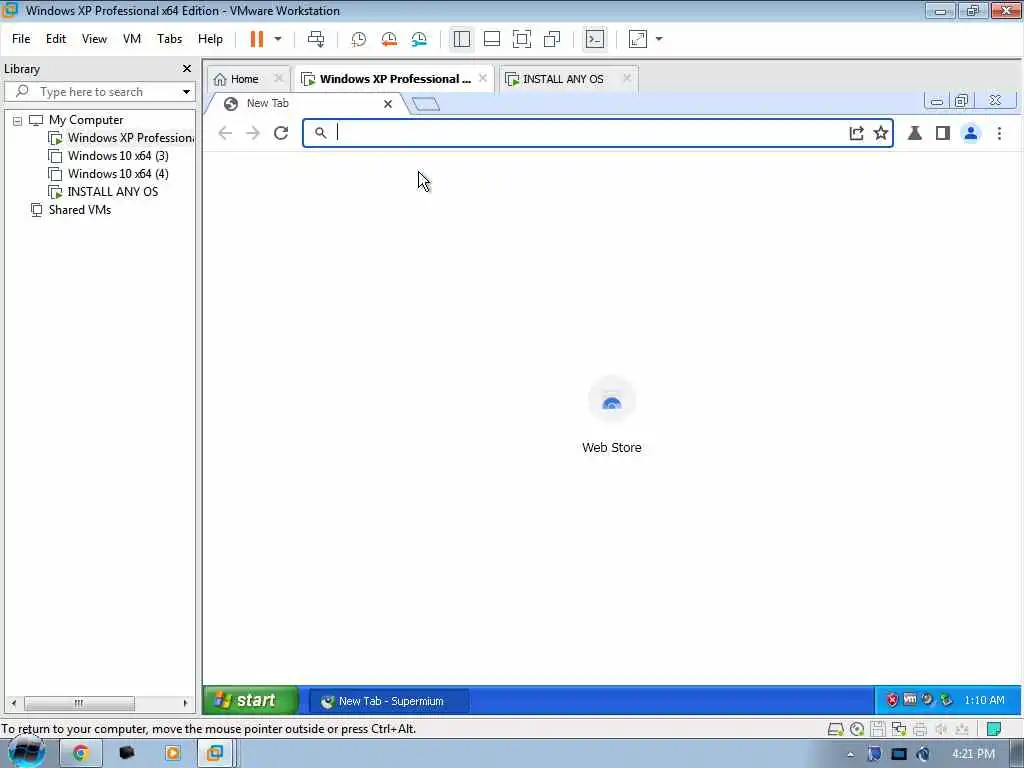Open a new browser tab button
This screenshot has height=768, width=1024.
click(x=426, y=104)
